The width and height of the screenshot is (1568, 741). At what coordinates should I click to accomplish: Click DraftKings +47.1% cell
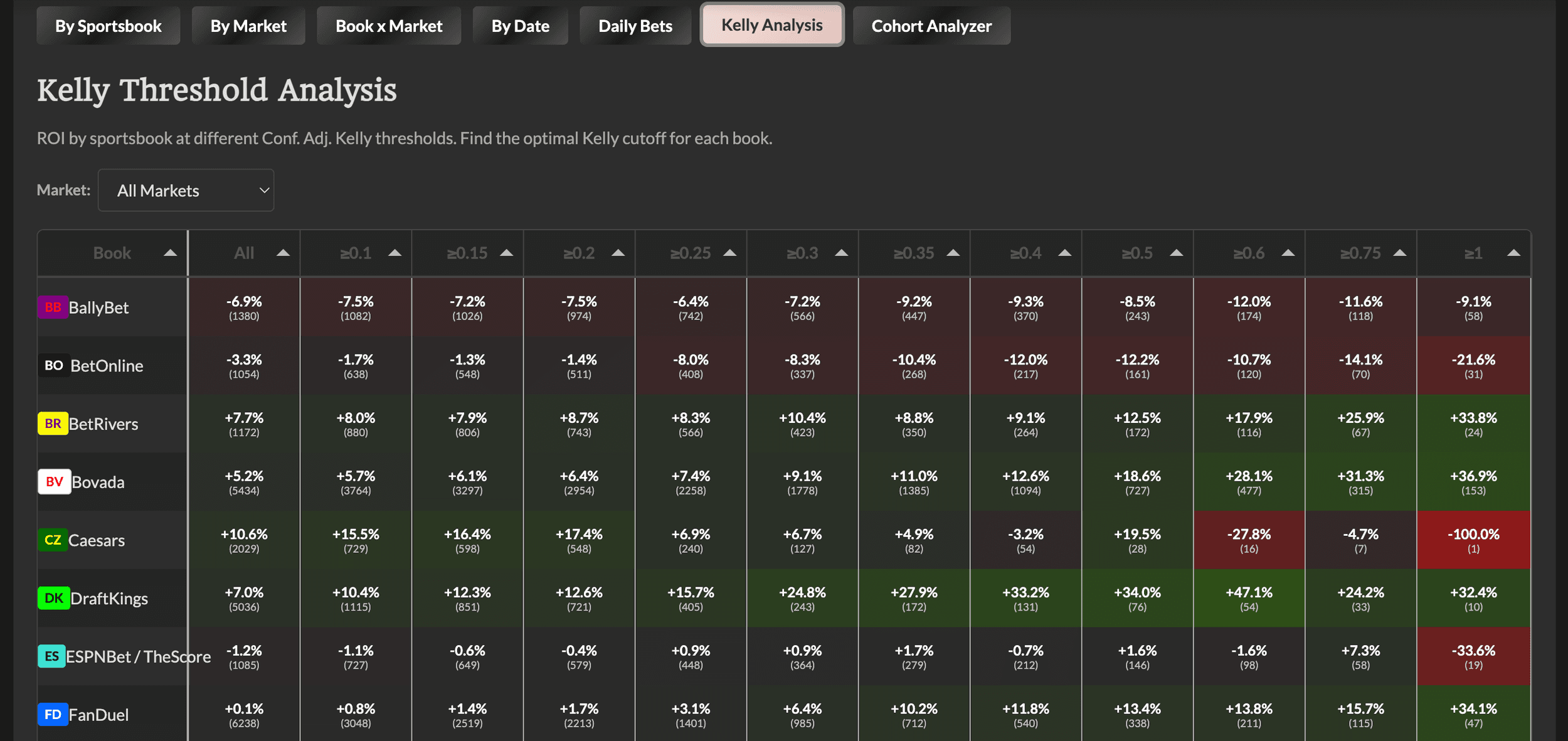coord(1248,598)
